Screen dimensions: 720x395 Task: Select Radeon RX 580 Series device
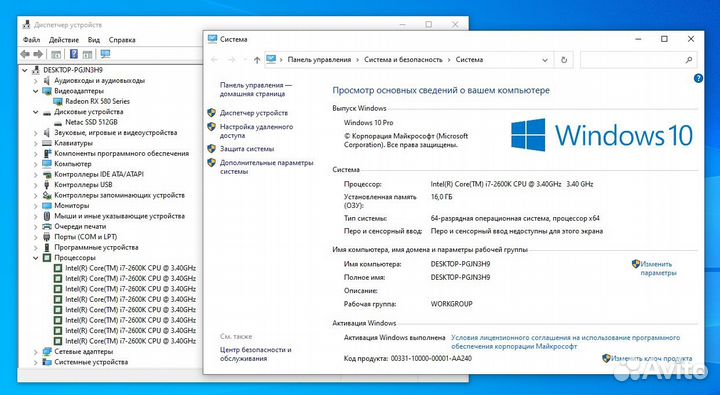point(97,101)
